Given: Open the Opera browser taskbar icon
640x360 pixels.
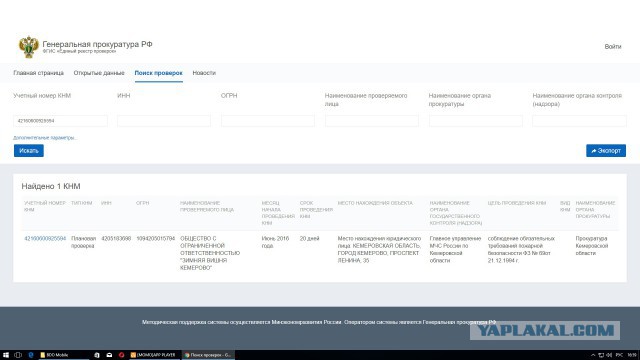Looking at the screenshot, I should click(x=121, y=355).
